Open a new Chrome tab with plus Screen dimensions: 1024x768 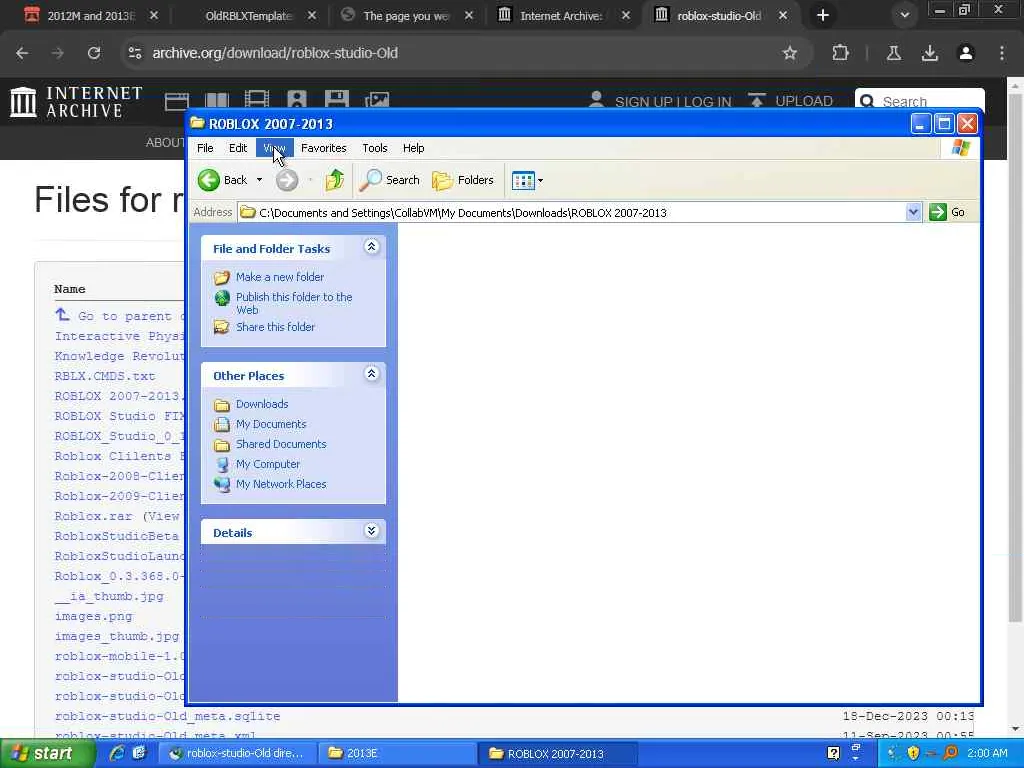point(823,15)
